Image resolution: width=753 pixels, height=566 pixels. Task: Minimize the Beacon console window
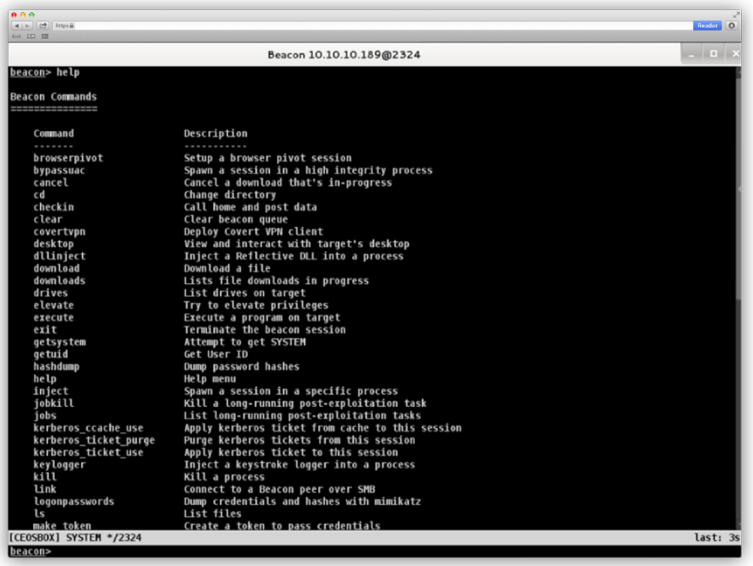(x=692, y=54)
